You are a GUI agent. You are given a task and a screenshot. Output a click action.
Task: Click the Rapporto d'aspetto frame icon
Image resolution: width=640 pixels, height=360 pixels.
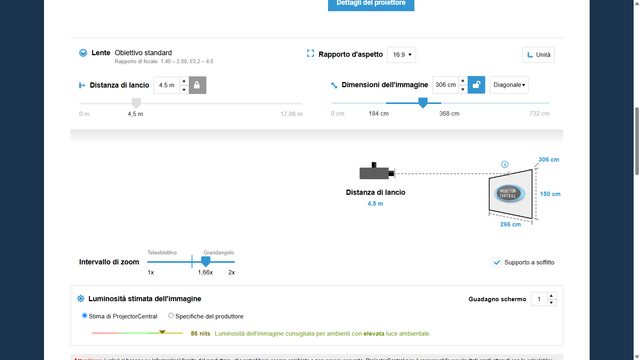pos(310,53)
